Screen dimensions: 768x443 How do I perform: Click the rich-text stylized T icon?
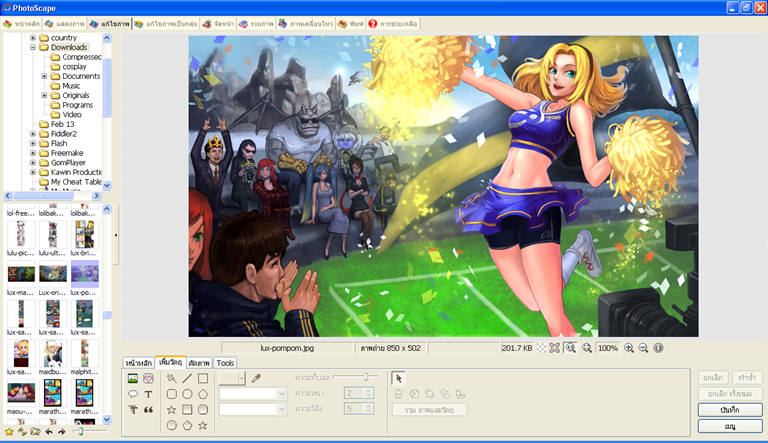point(133,410)
